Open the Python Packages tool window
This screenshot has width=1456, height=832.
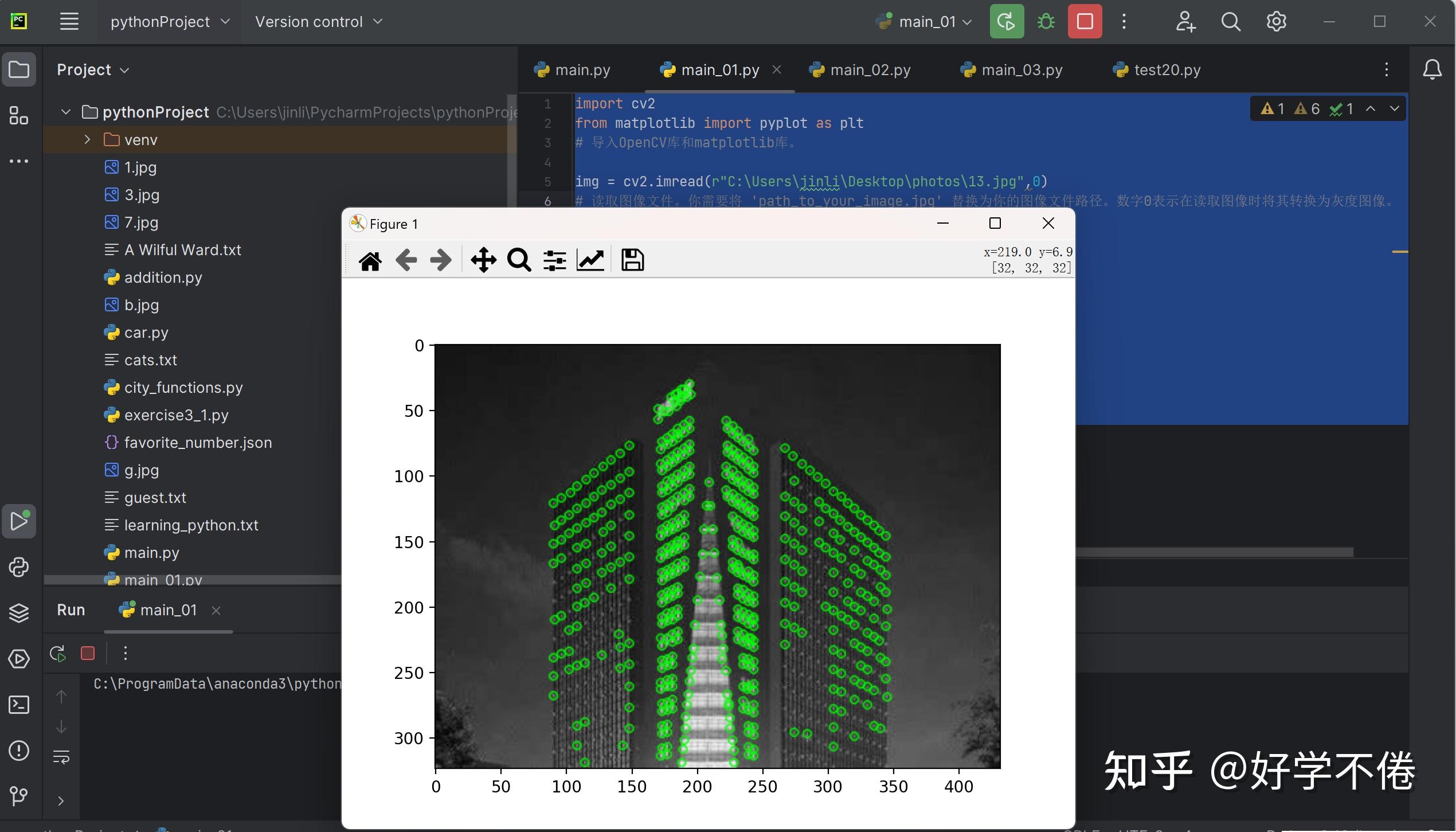[x=19, y=613]
